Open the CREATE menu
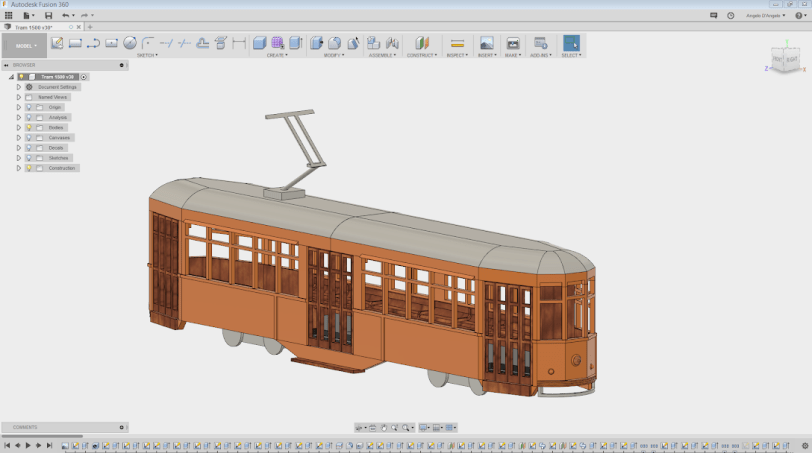Viewport: 812px width, 453px height. click(x=277, y=55)
